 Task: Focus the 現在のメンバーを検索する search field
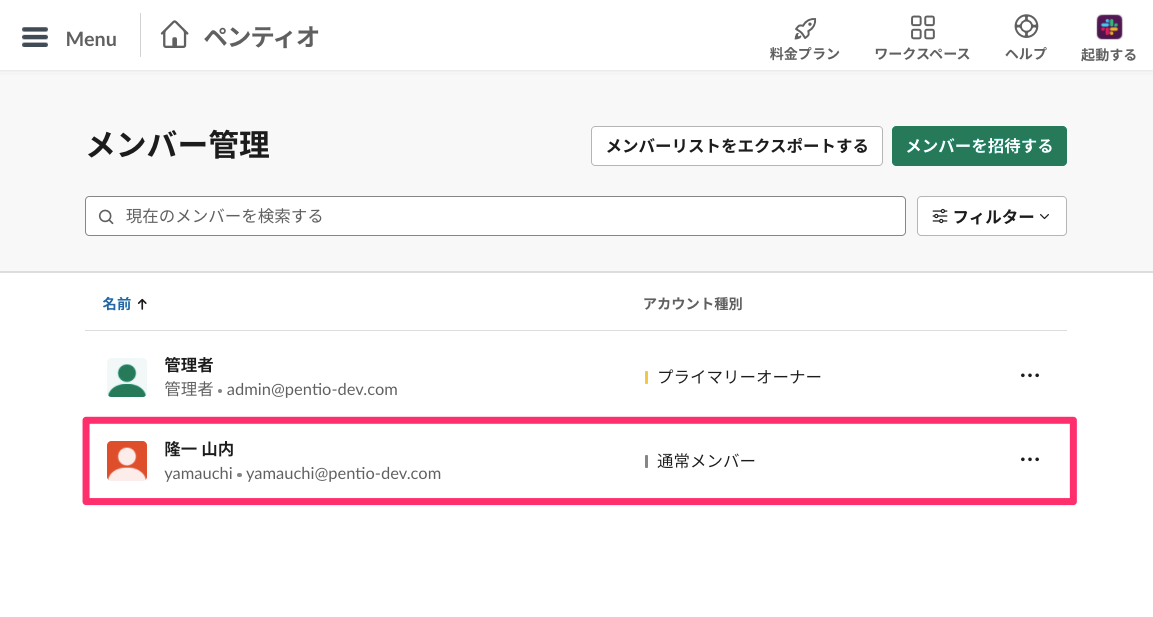click(x=495, y=216)
